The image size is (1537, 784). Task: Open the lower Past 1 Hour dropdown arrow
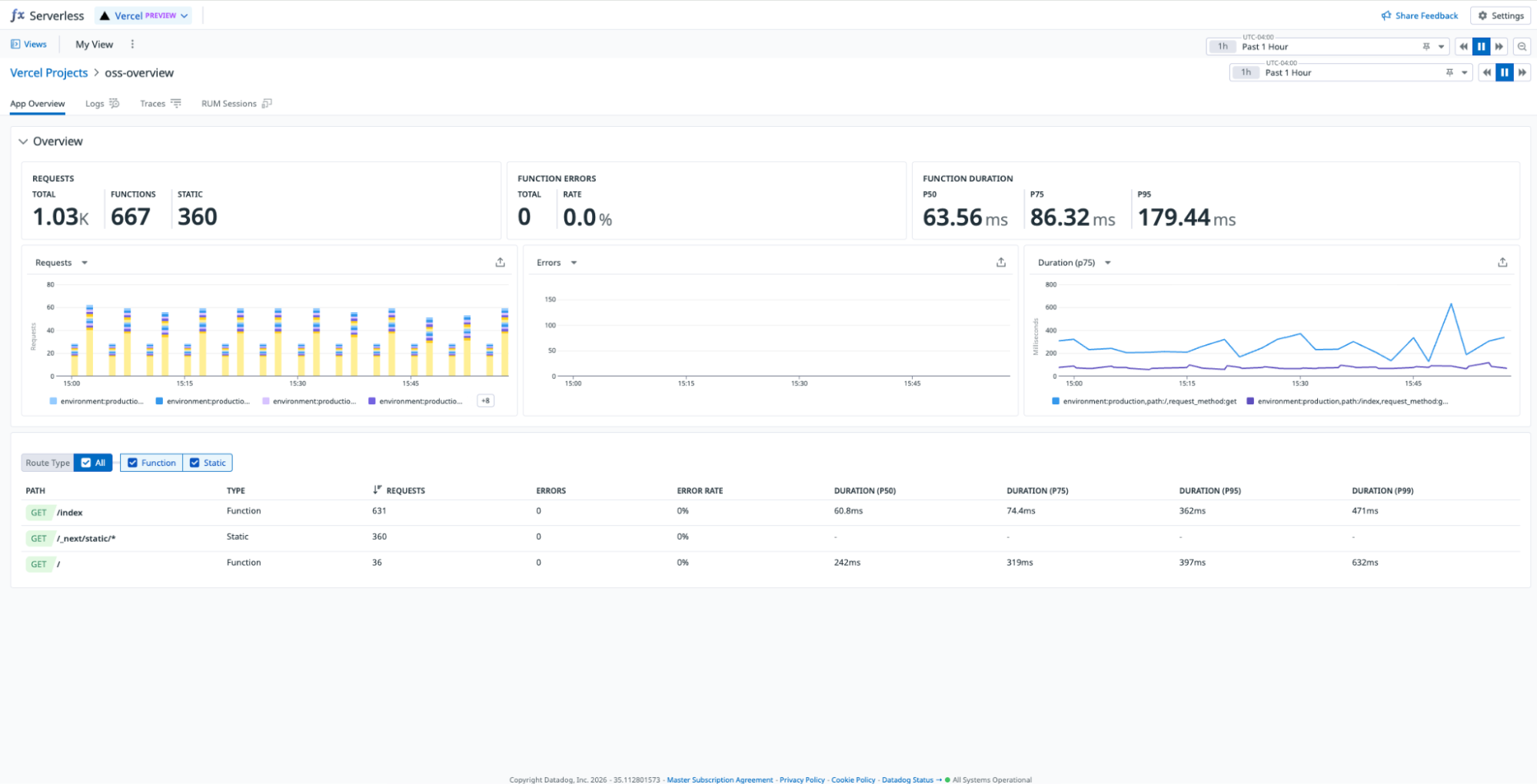tap(1464, 73)
